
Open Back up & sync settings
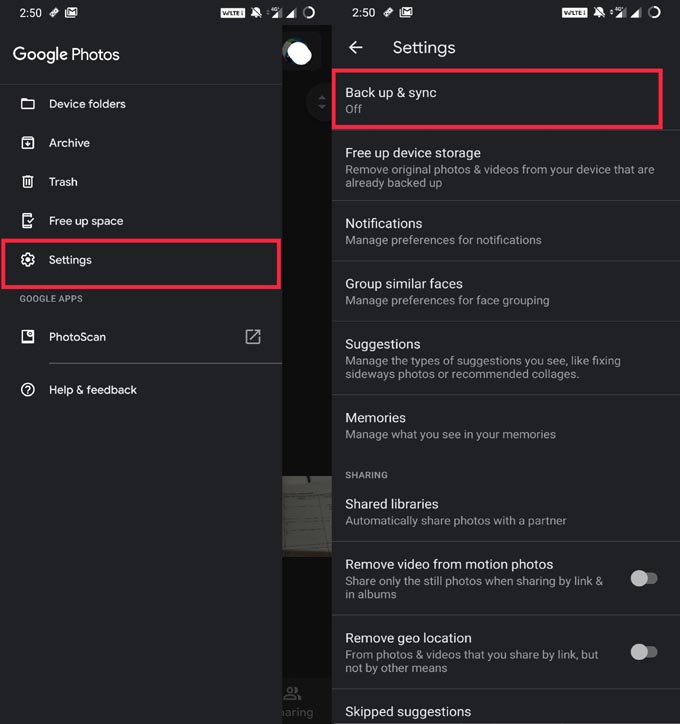(496, 100)
